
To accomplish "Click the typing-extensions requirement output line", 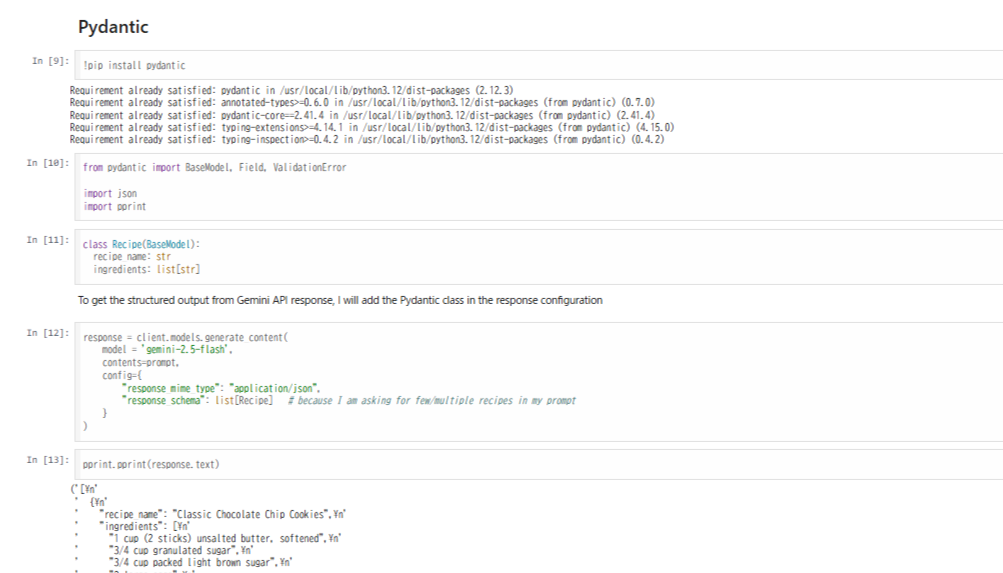I will coord(372,127).
